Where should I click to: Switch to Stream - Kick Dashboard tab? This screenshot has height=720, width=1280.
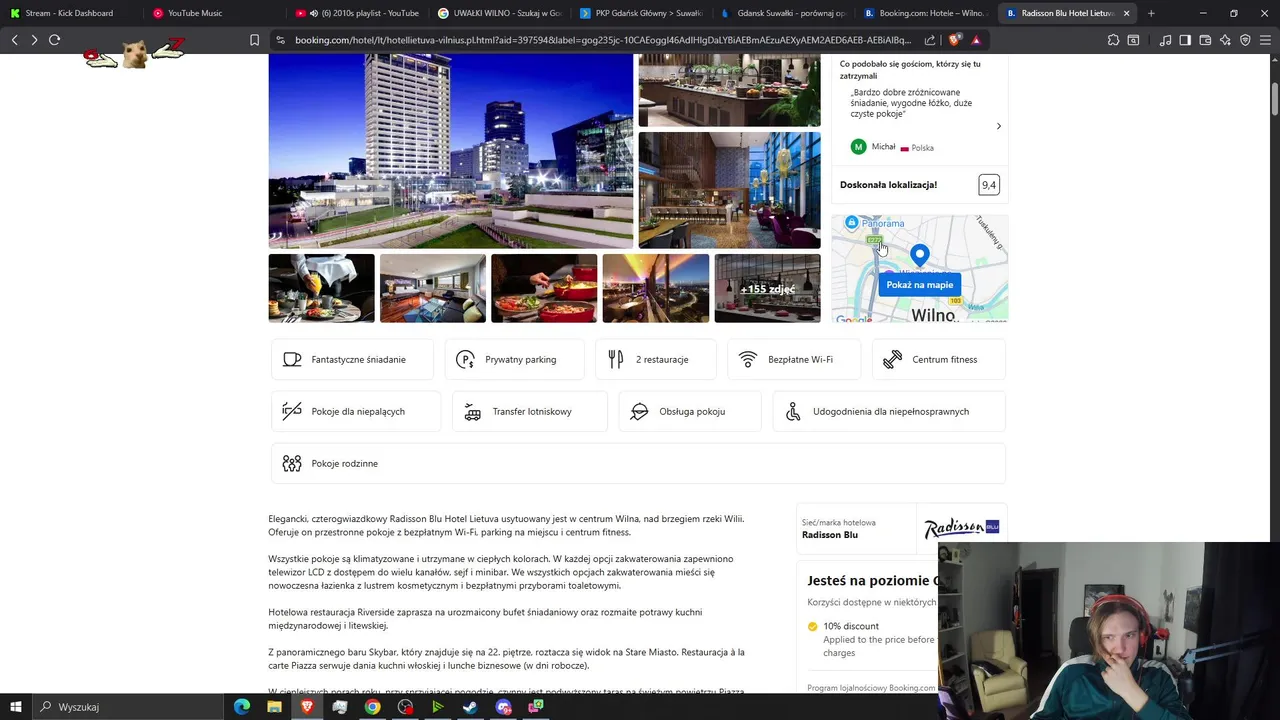[70, 13]
